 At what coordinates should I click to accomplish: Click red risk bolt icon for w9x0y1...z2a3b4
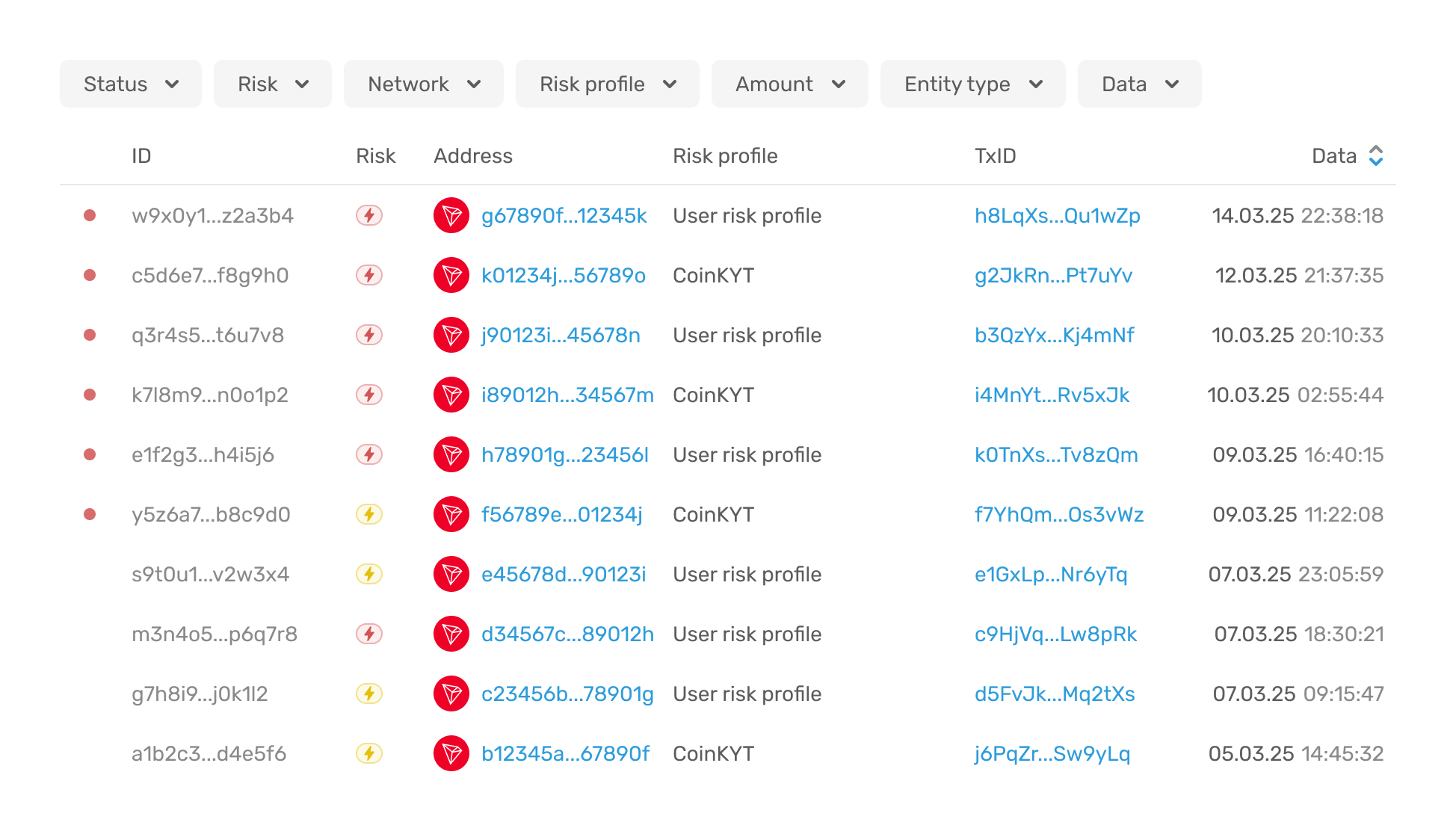pos(369,215)
